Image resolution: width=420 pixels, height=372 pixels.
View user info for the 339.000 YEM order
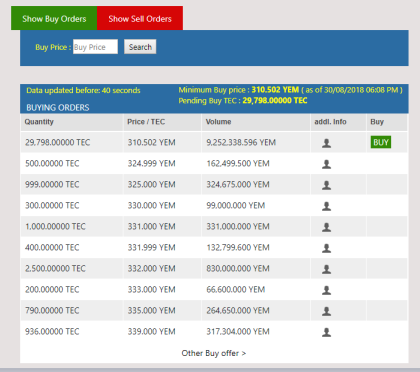tap(326, 332)
